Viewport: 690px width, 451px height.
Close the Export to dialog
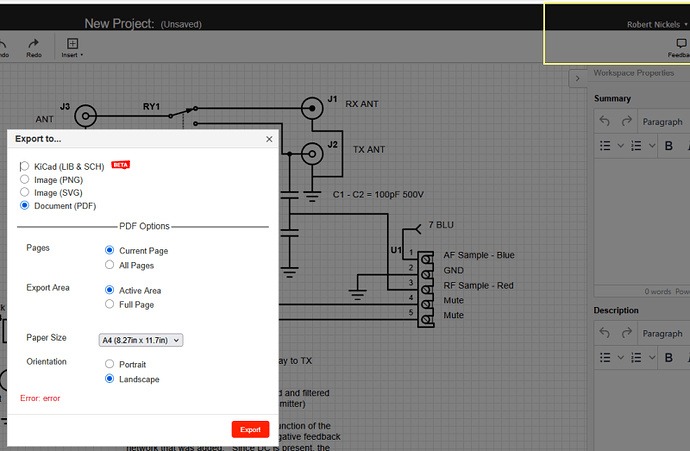[269, 139]
